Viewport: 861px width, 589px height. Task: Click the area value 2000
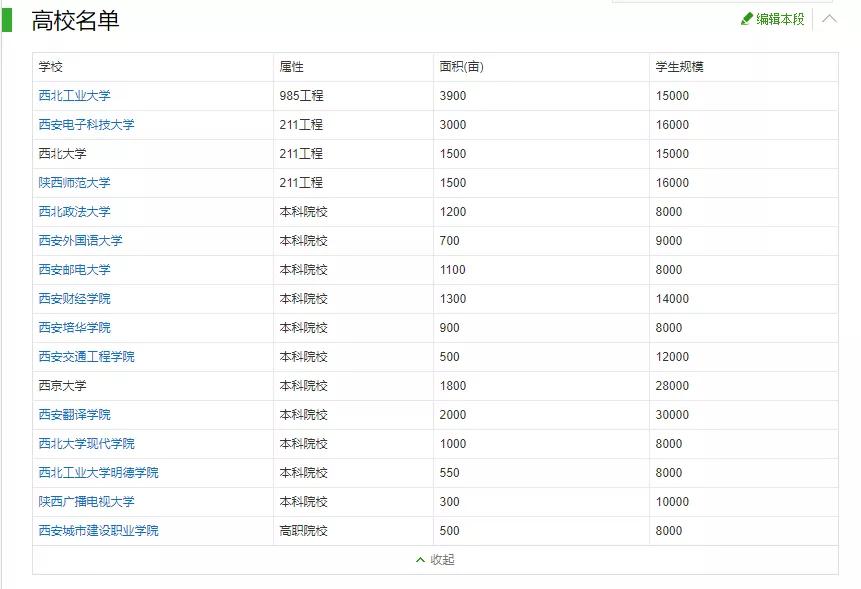coord(453,414)
